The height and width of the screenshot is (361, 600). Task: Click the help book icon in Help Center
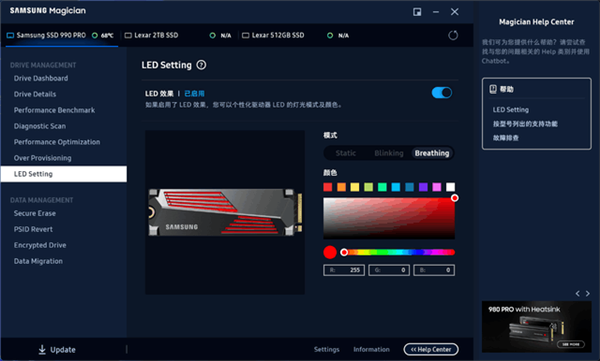tap(493, 89)
